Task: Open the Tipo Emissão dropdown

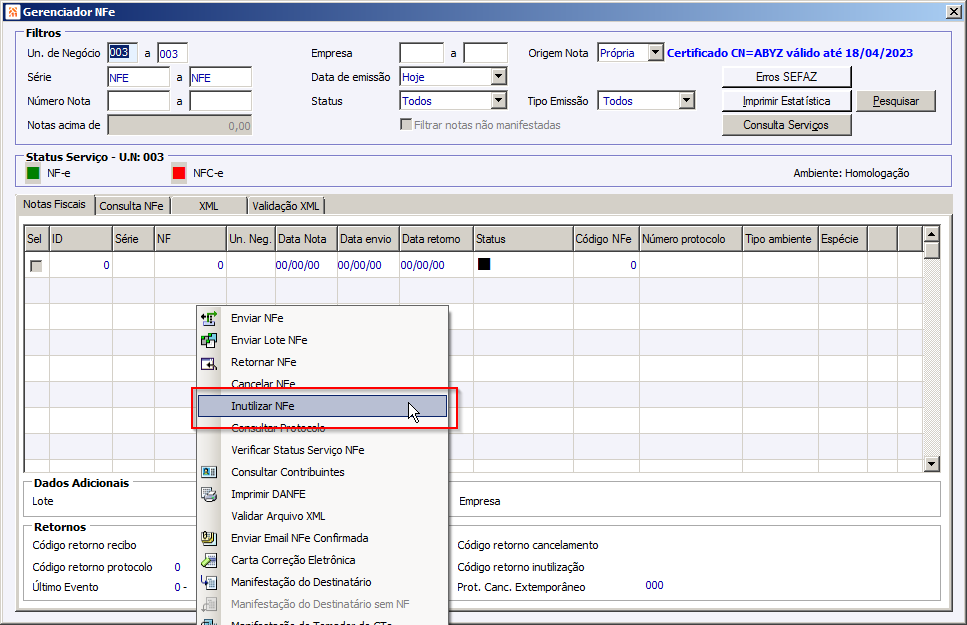Action: (687, 100)
